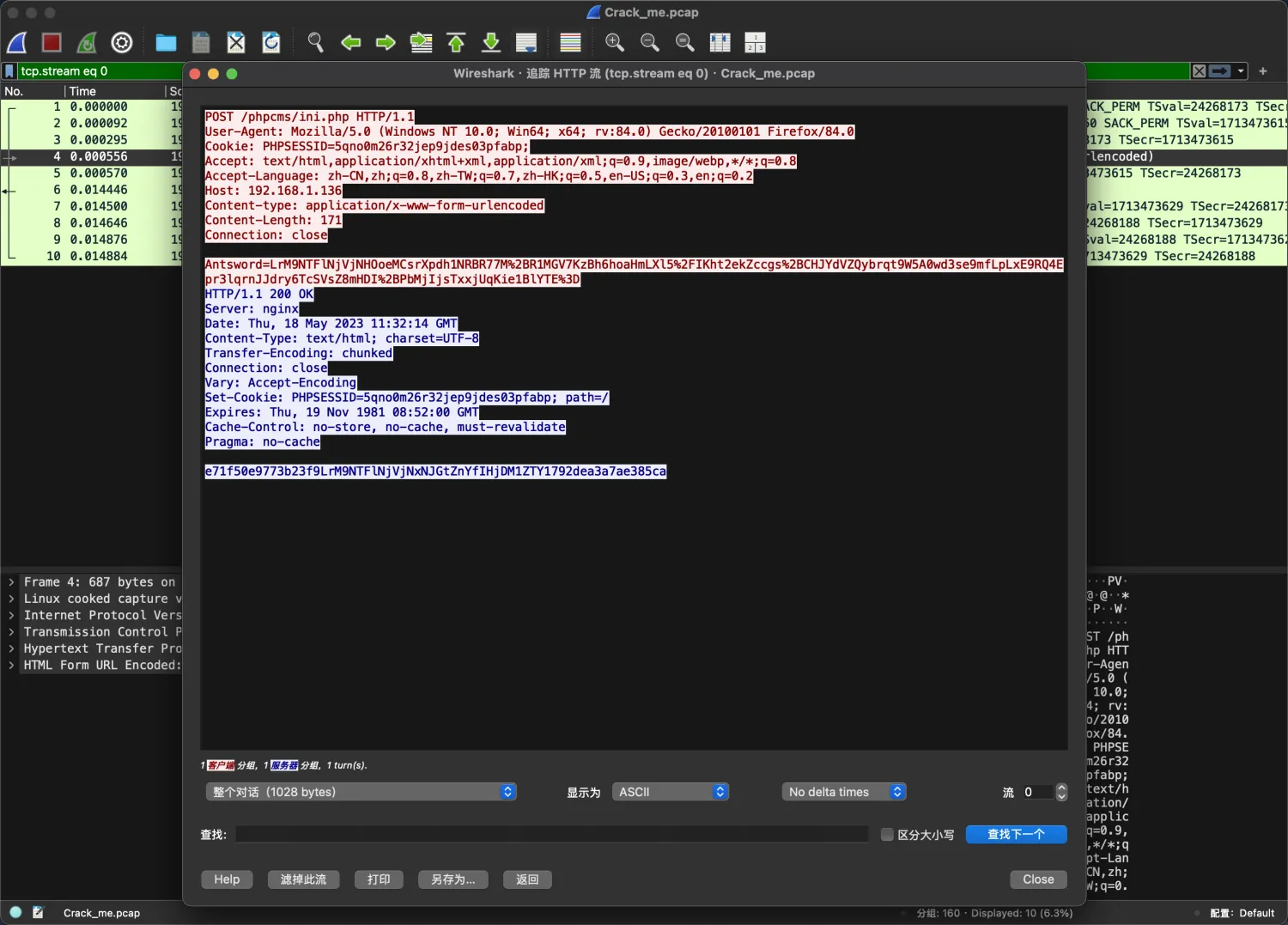Image resolution: width=1288 pixels, height=925 pixels.
Task: Select packet number 10 at time 0.014884
Action: (x=92, y=256)
